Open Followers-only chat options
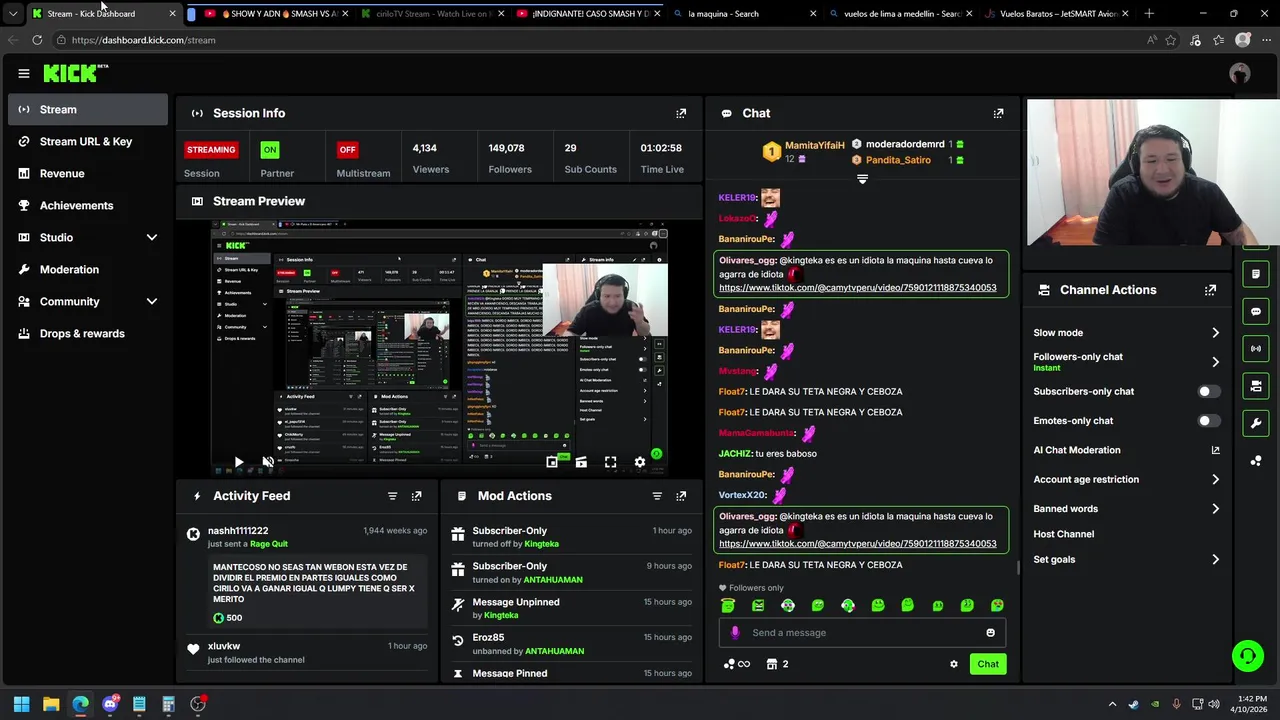This screenshot has width=1280, height=720. tap(1127, 362)
